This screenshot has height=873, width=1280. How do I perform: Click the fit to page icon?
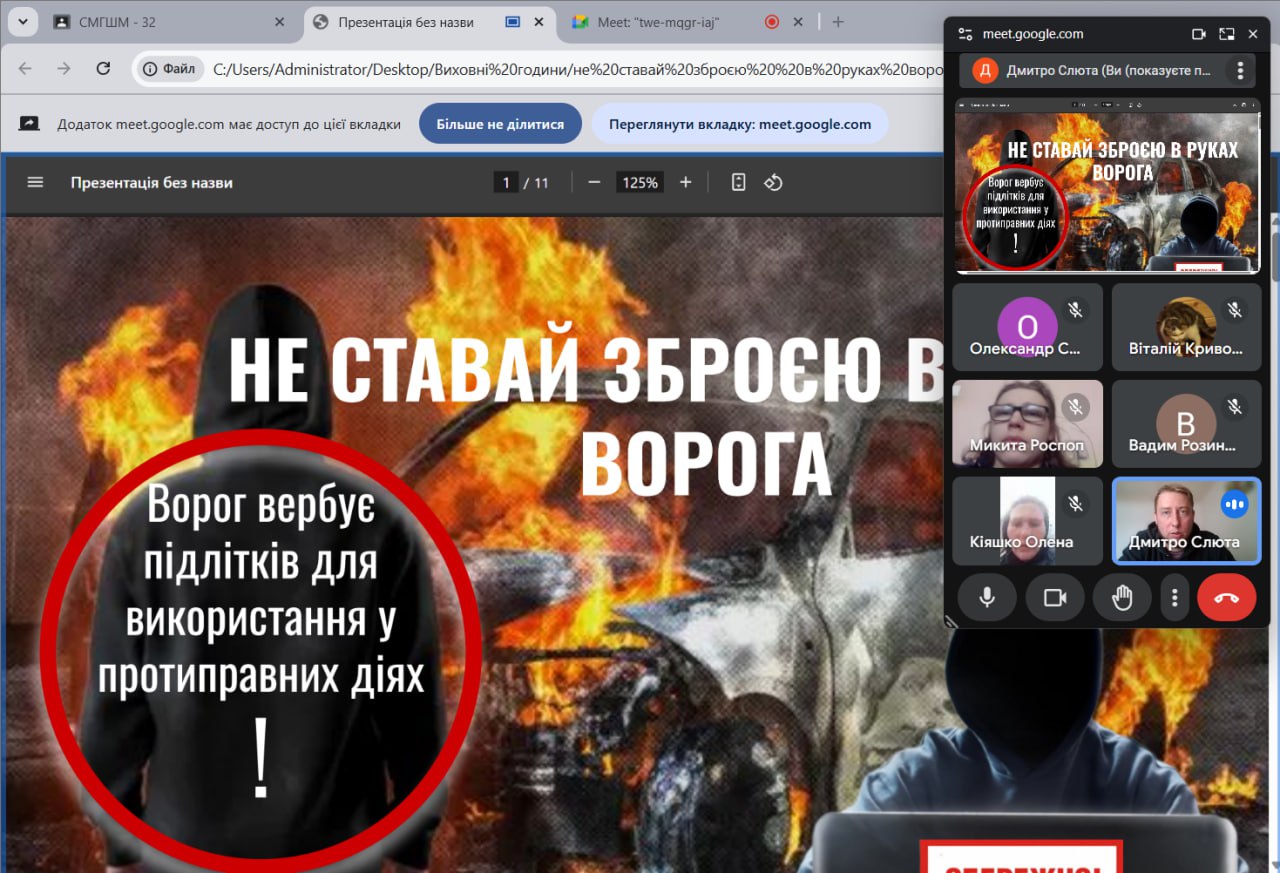click(x=738, y=182)
